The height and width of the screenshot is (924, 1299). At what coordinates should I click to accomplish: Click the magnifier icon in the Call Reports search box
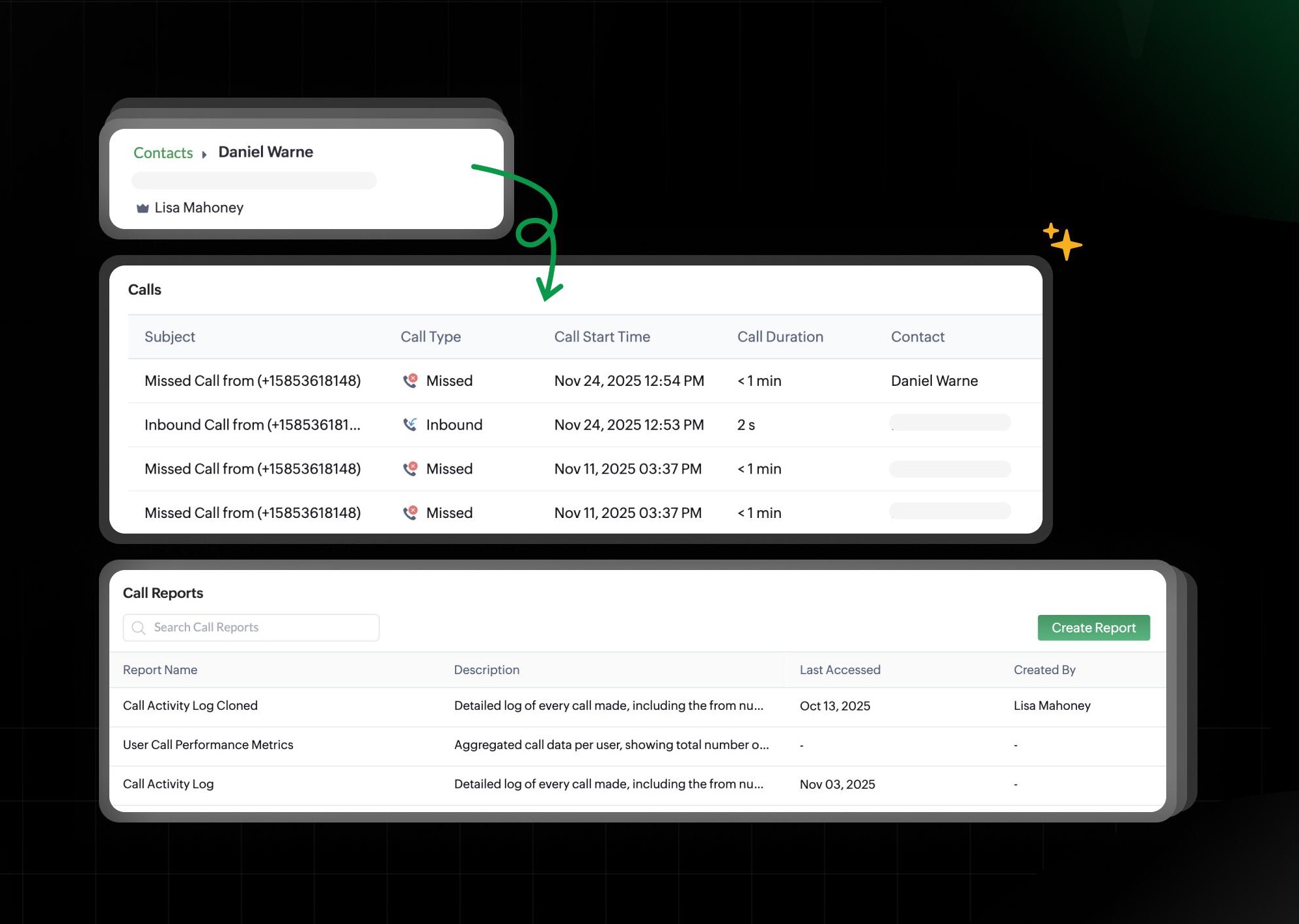(x=138, y=627)
